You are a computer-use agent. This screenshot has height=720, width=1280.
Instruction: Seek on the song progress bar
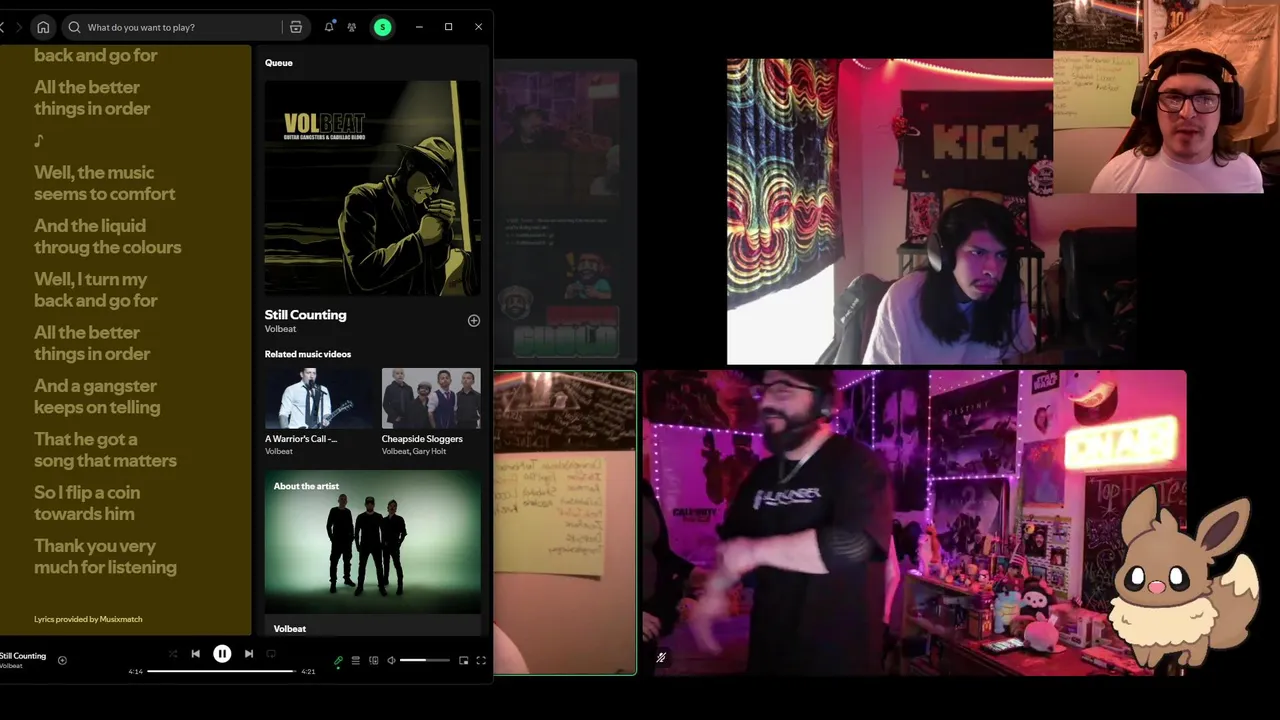[221, 671]
